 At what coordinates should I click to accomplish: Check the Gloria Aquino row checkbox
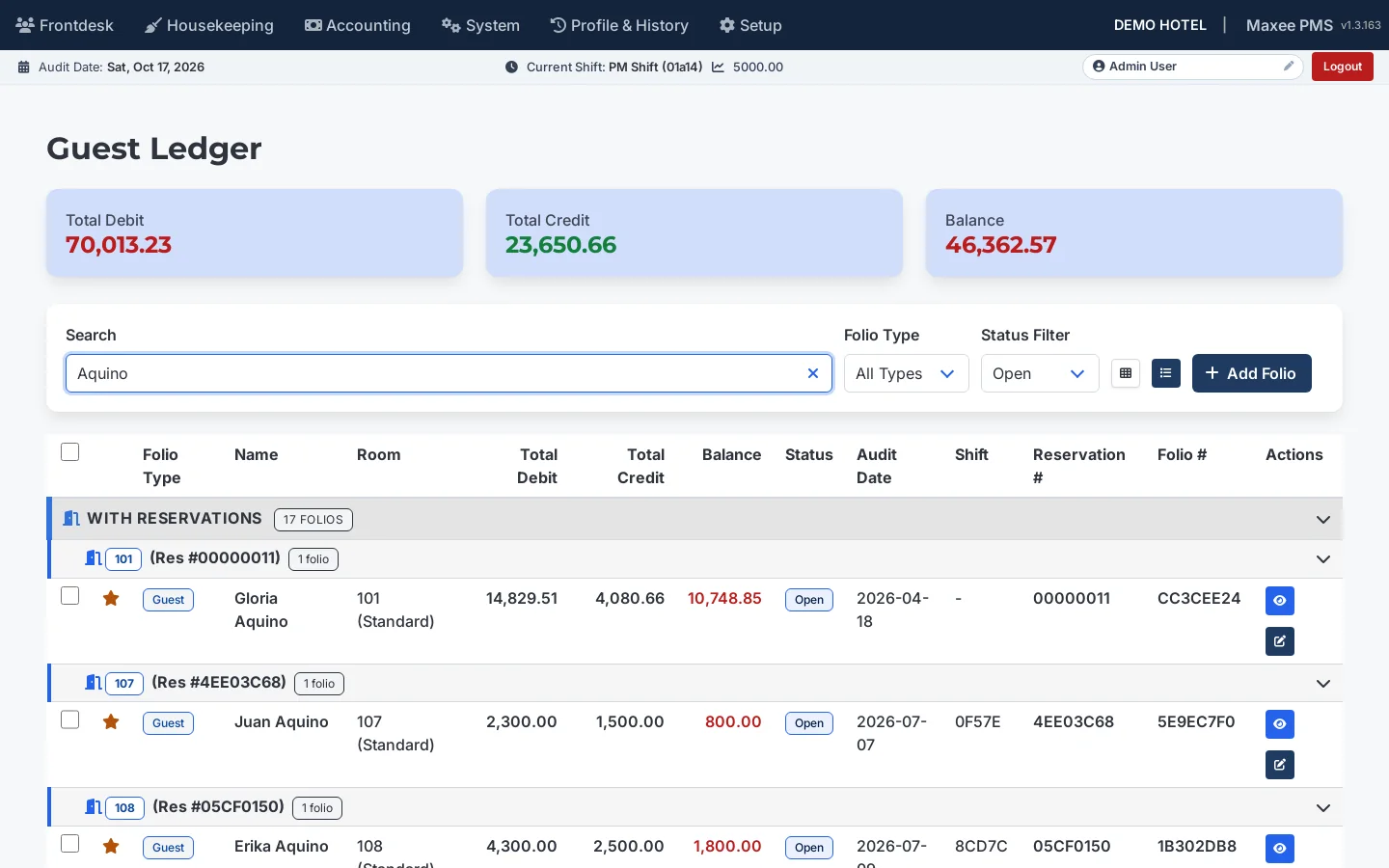69,596
